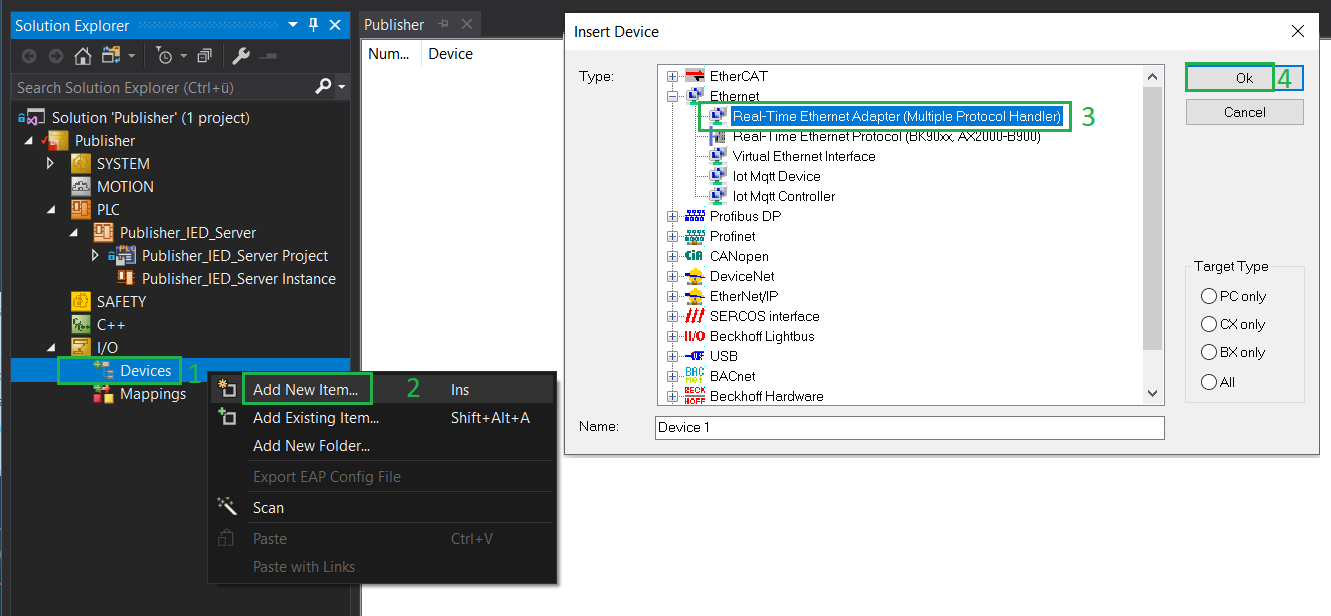Open Properties via the wrench icon
Image resolution: width=1331 pixels, height=616 pixels.
[241, 56]
